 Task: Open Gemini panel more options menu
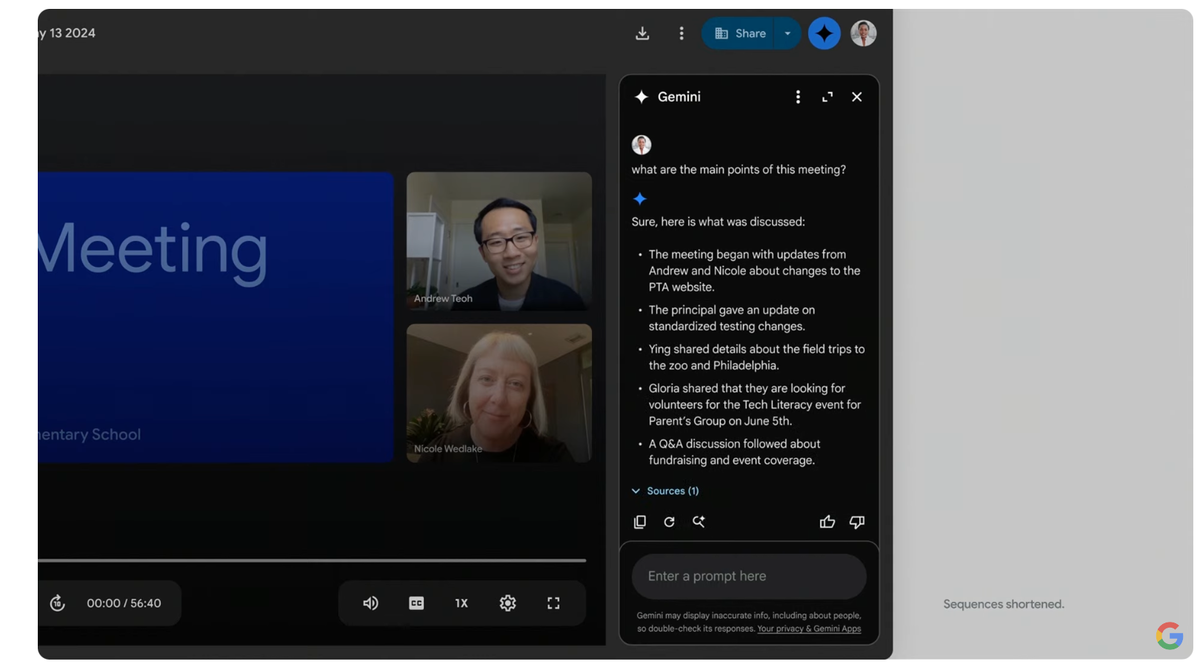pos(797,97)
